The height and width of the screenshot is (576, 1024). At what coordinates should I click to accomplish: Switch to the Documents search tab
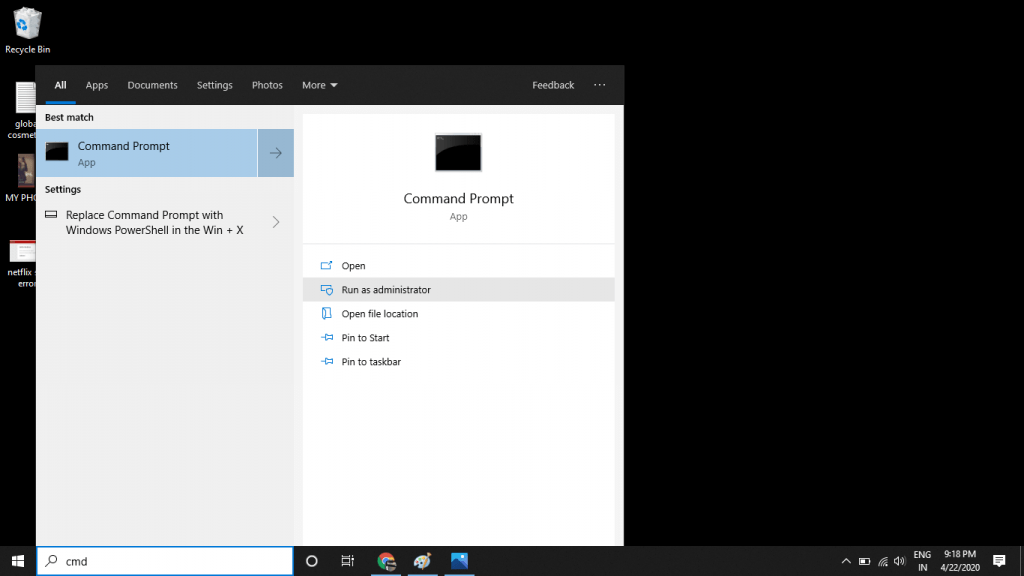152,85
